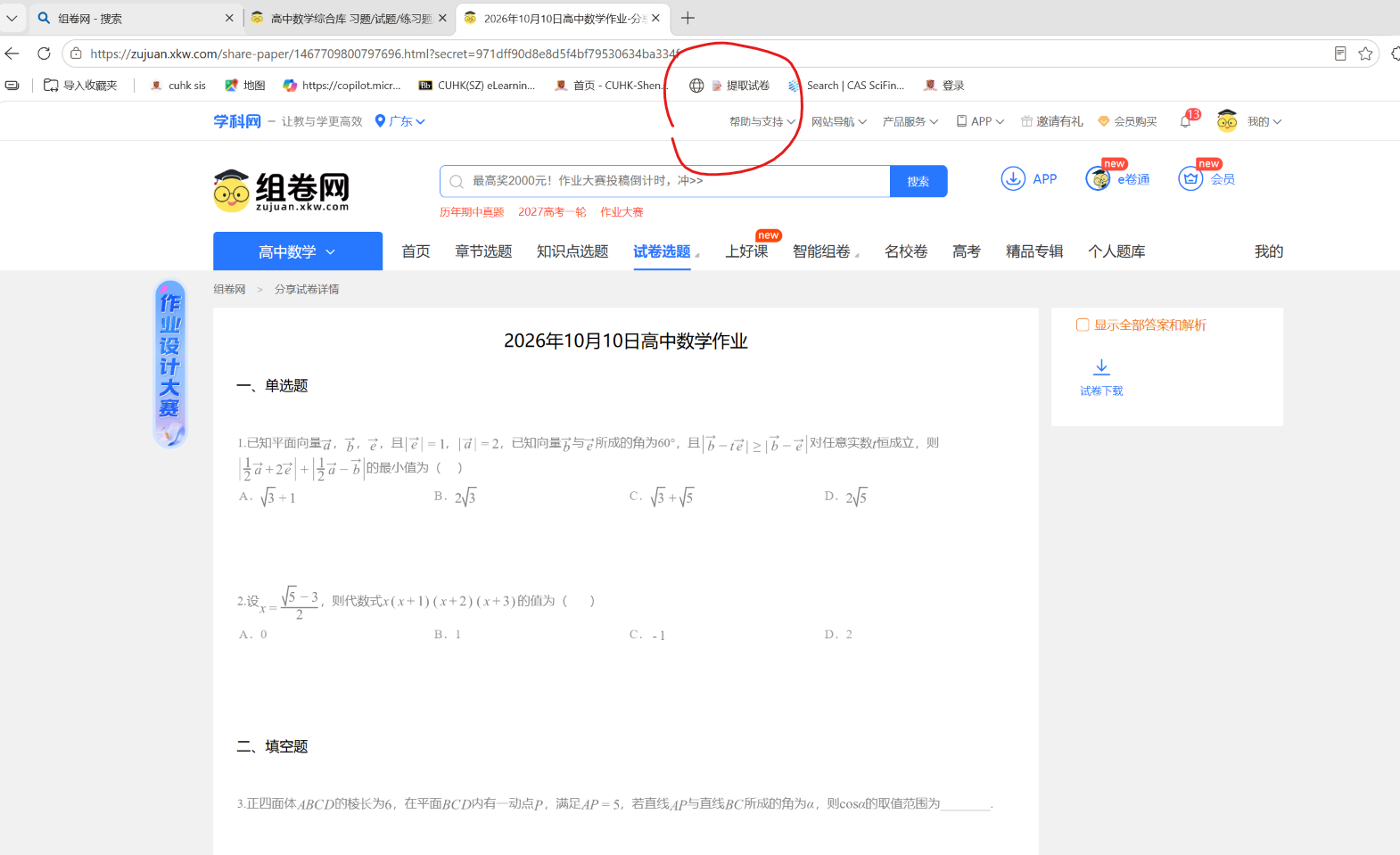Image resolution: width=1400 pixels, height=855 pixels.
Task: Expand the 高中数学 subject selector
Action: point(298,251)
